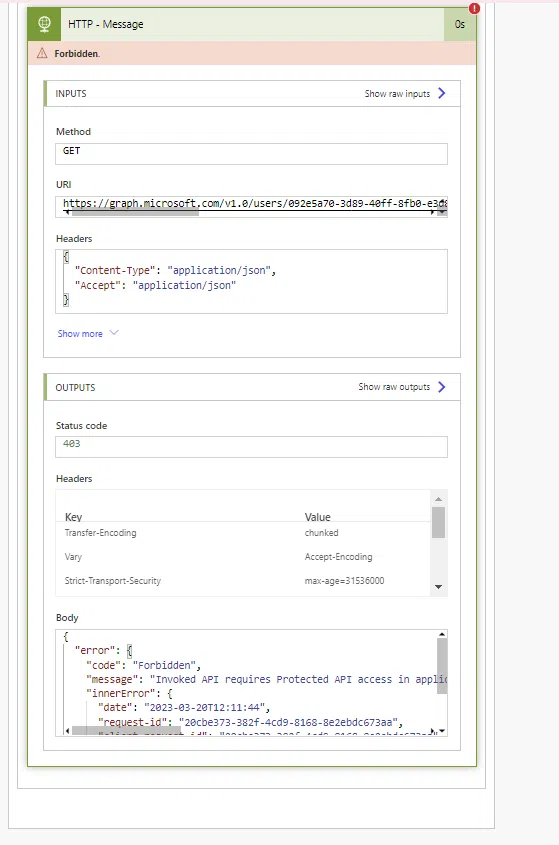Click the Forbidden. error message text
The width and height of the screenshot is (559, 845).
point(77,54)
